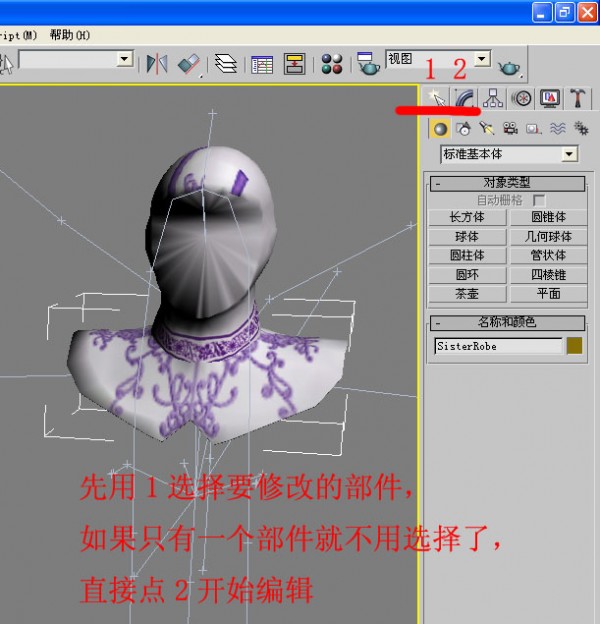Select the Lights category icon
Image resolution: width=600 pixels, height=624 pixels.
tap(487, 129)
